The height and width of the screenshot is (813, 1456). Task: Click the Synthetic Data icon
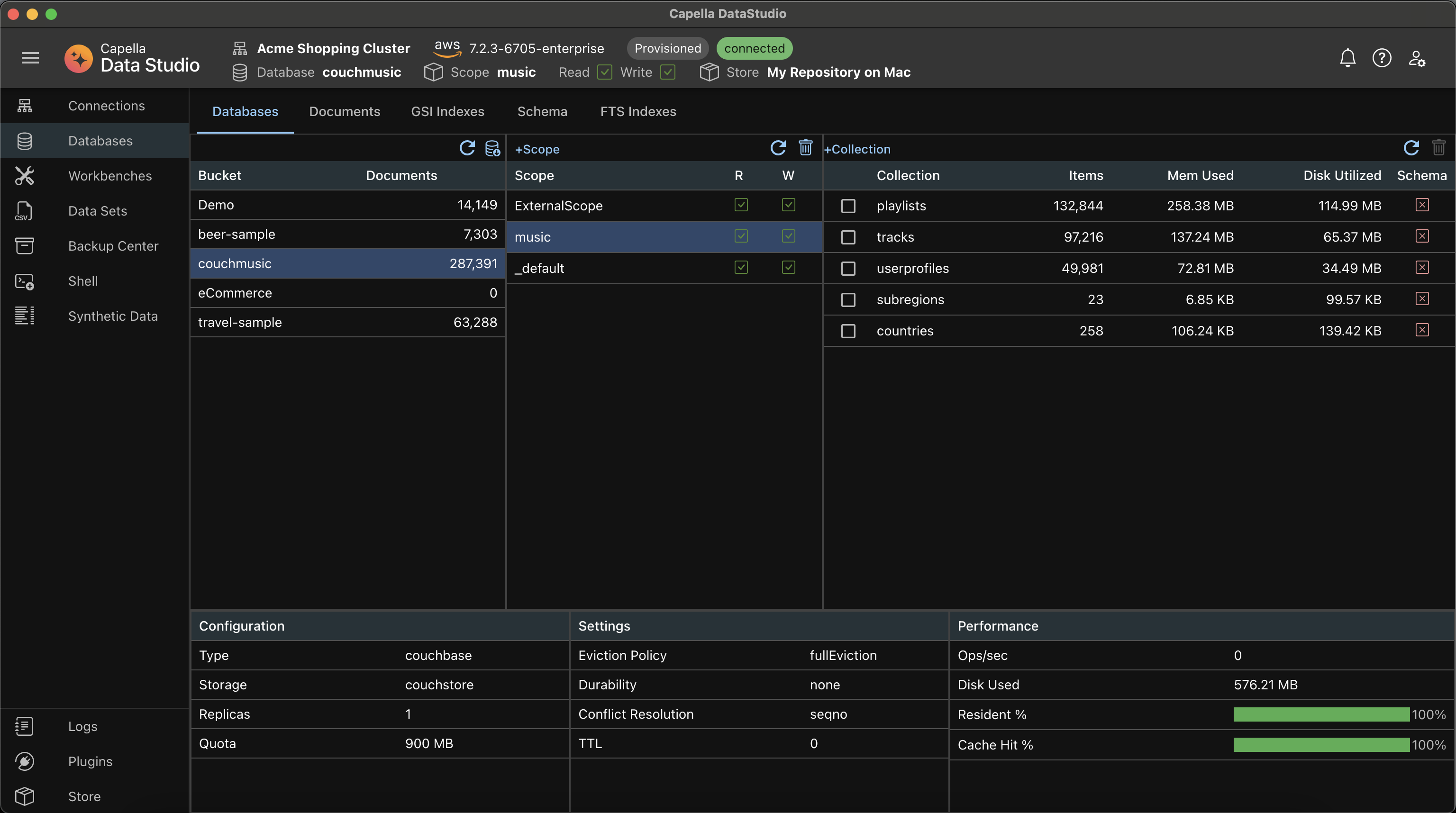pos(24,316)
